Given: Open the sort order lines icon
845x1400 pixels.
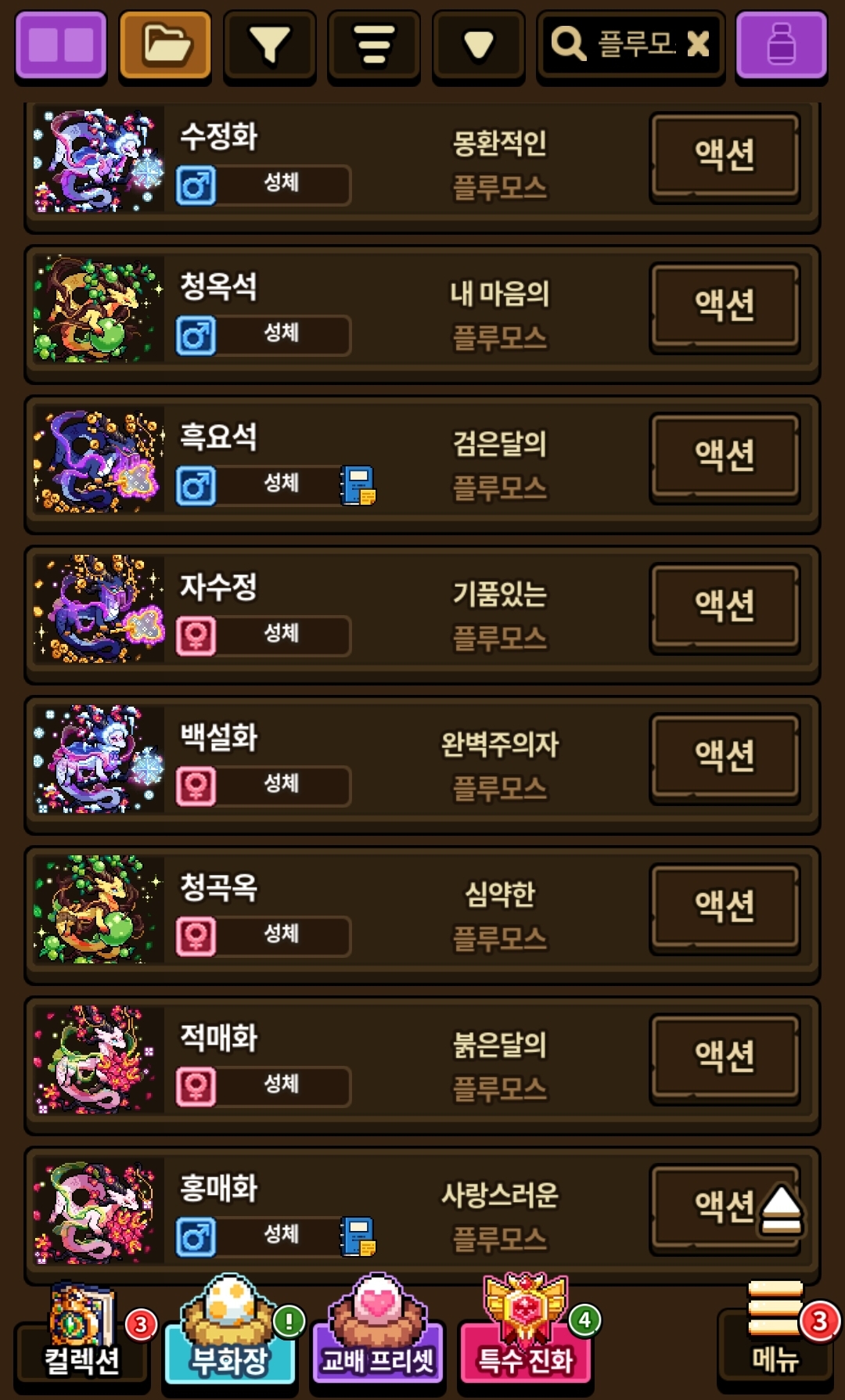Looking at the screenshot, I should pos(374,45).
